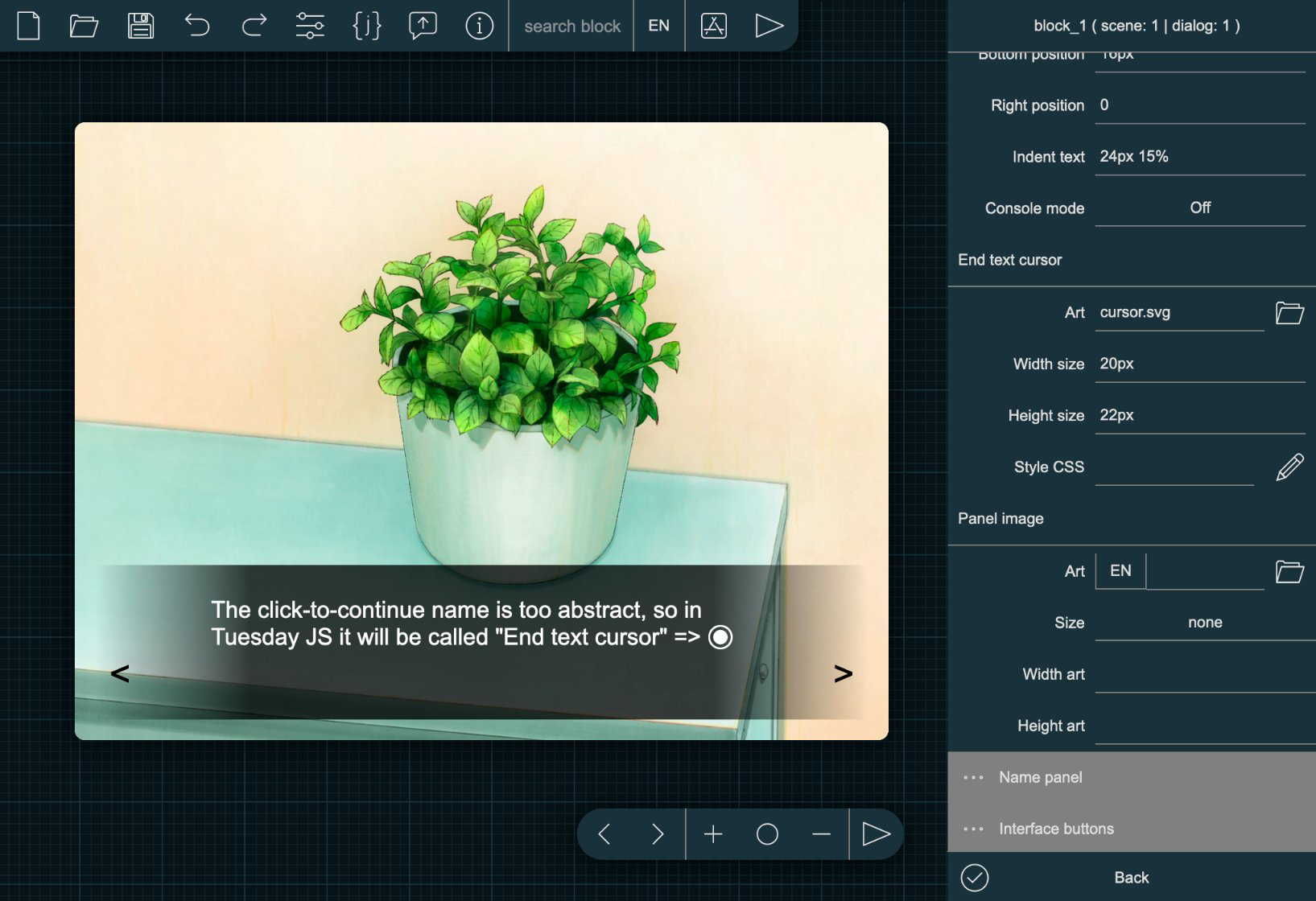Image resolution: width=1316 pixels, height=901 pixels.
Task: Click the search block input field
Action: [571, 26]
